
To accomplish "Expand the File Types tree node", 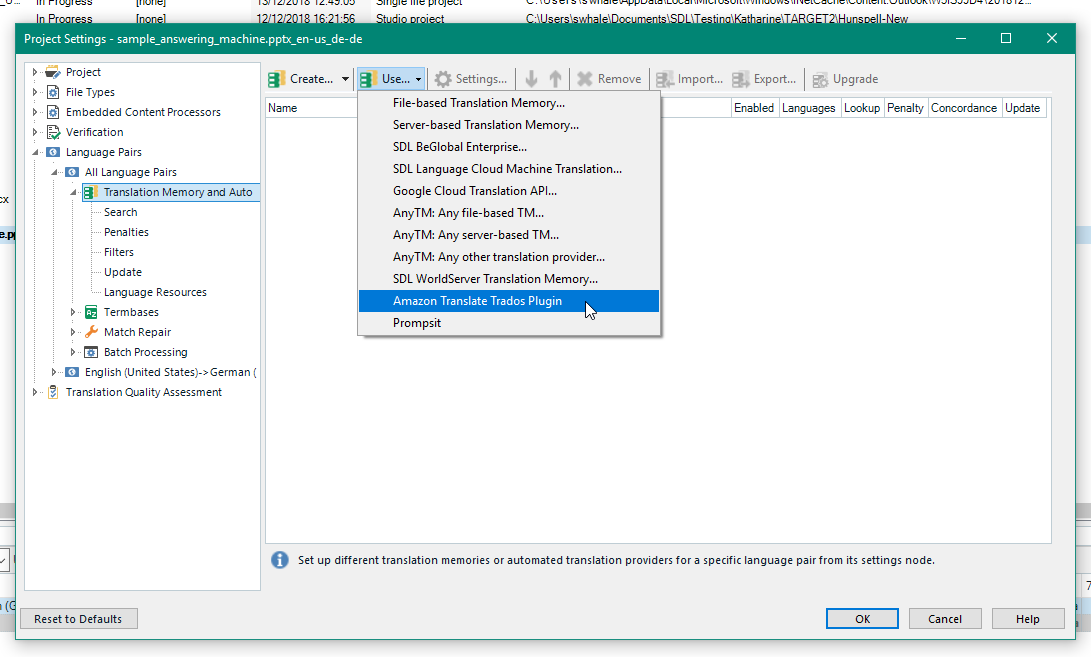I will click(x=35, y=92).
